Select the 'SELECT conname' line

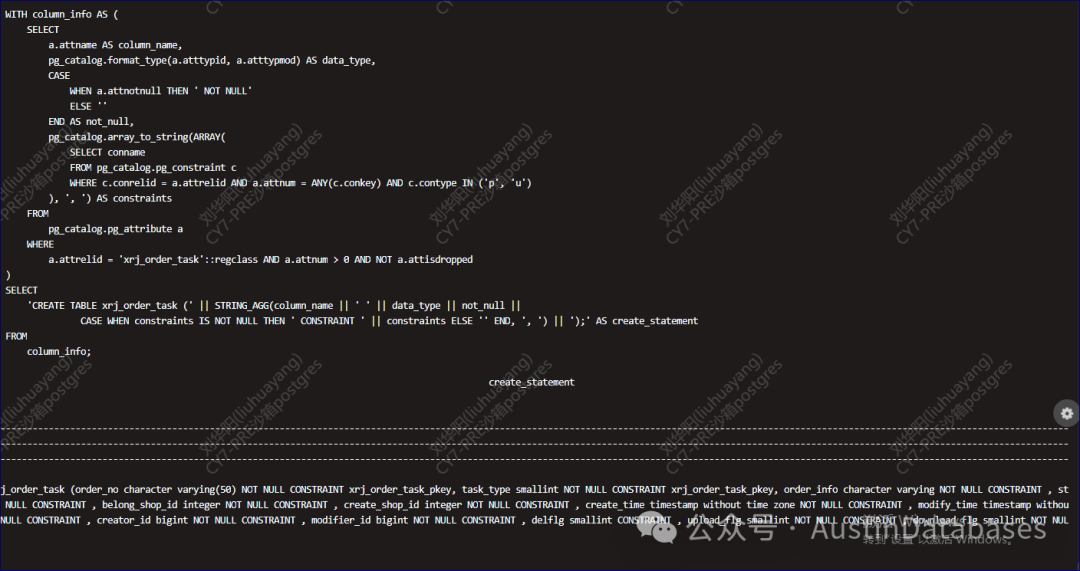click(107, 152)
